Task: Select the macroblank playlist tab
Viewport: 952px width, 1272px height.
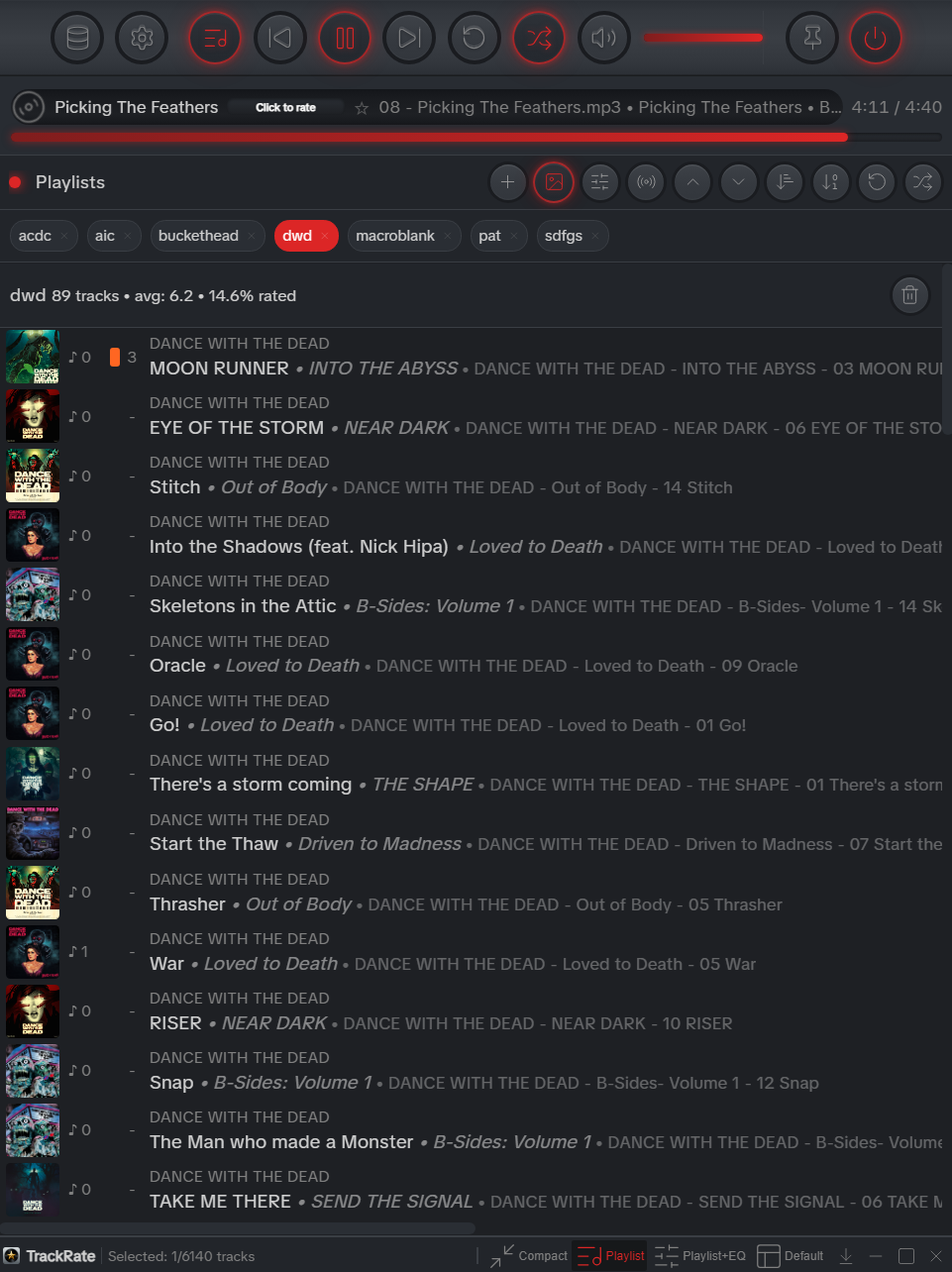Action: point(396,236)
